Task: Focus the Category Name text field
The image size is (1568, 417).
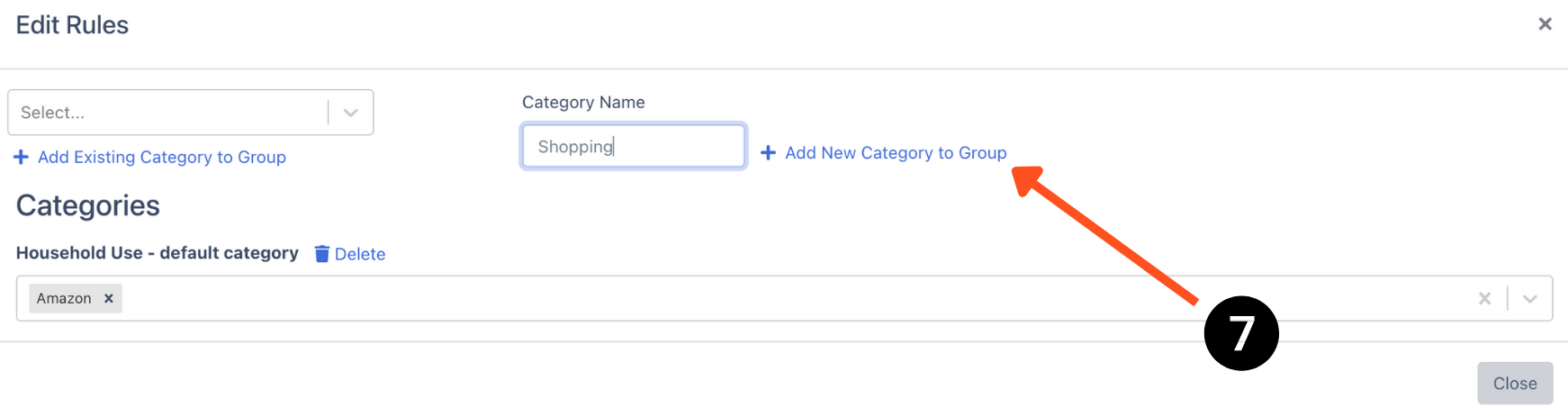Action: 634,147
